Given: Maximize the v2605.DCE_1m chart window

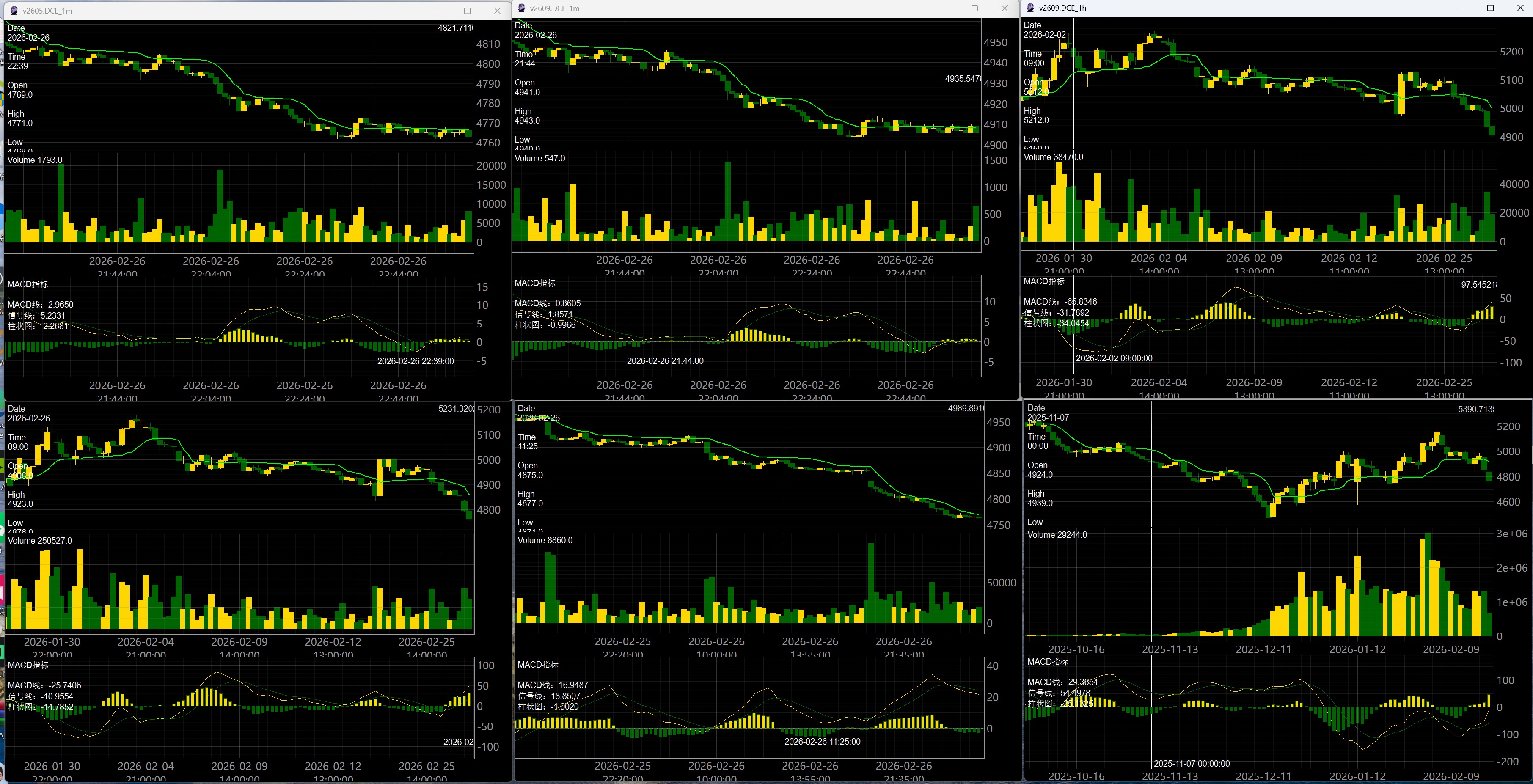Looking at the screenshot, I should pos(467,11).
